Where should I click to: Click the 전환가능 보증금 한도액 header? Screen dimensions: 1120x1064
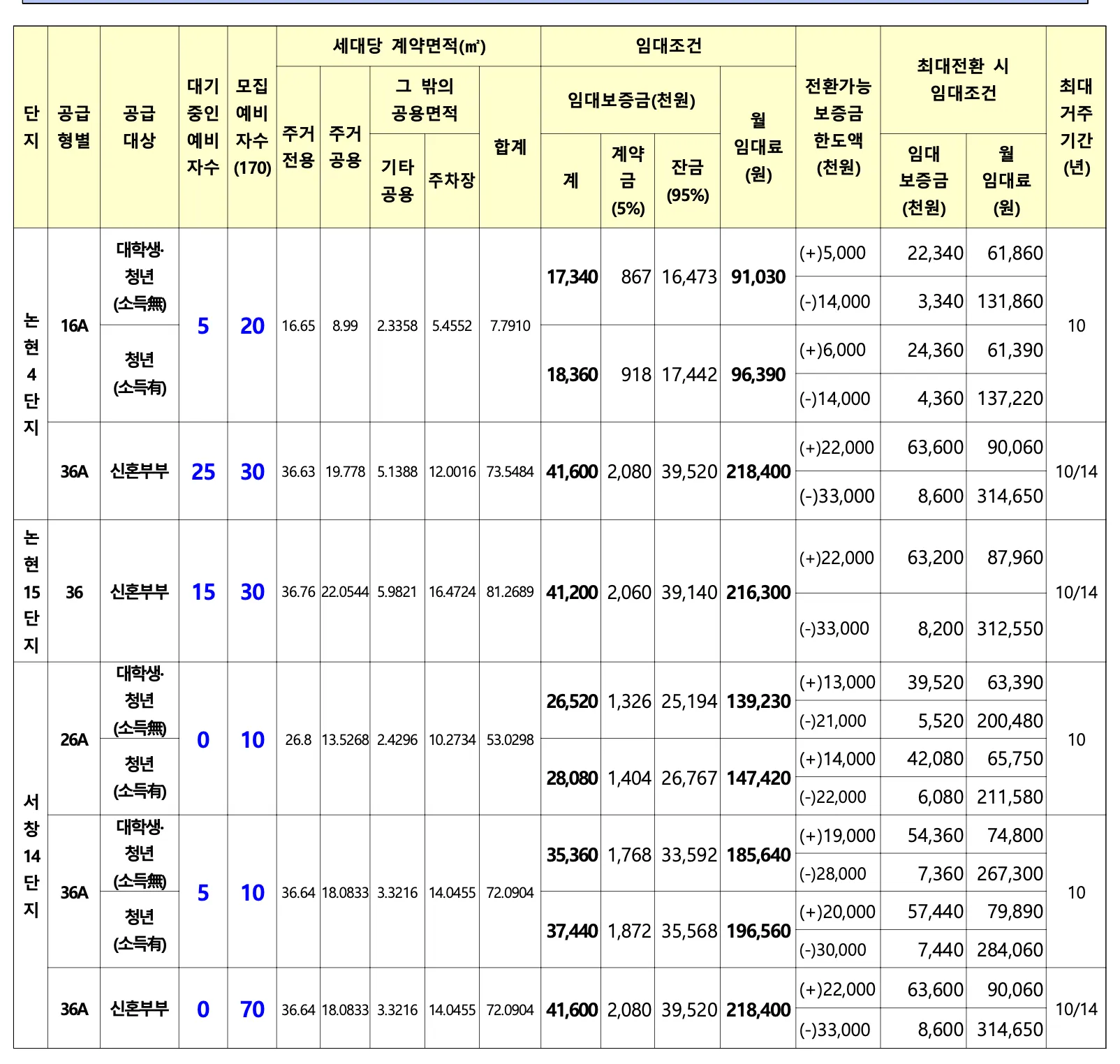click(x=837, y=127)
